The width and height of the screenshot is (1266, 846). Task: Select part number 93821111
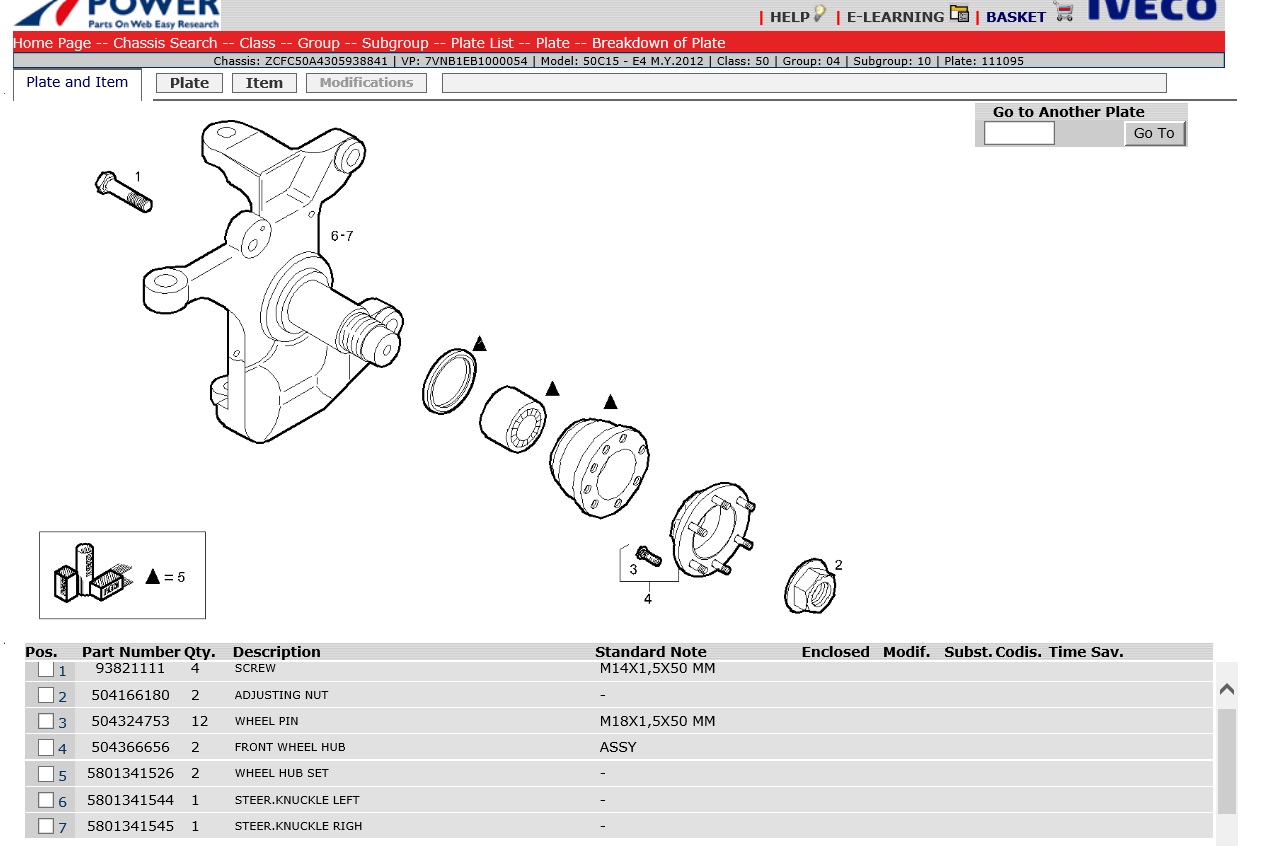coord(130,668)
